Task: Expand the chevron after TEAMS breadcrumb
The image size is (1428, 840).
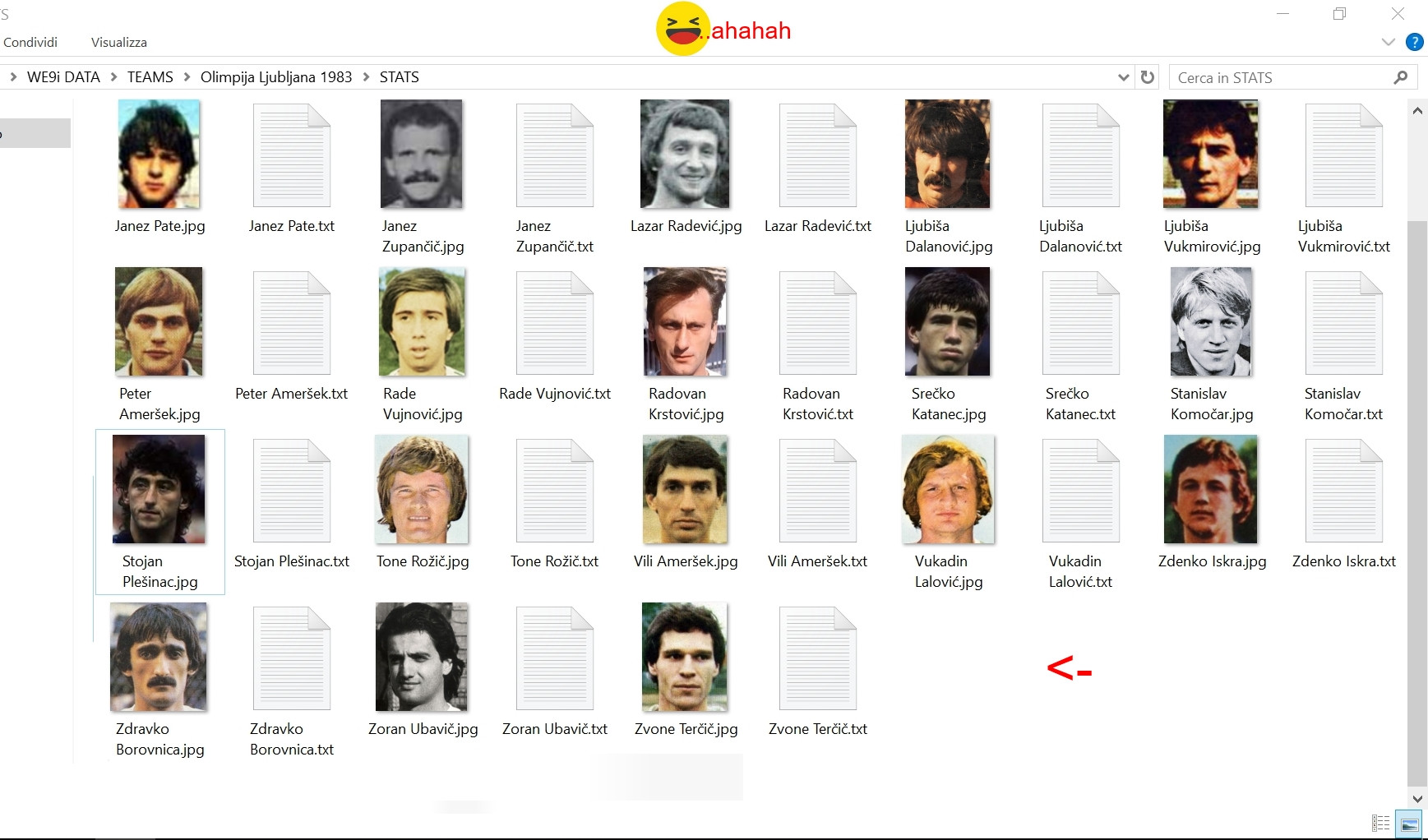Action: tap(187, 77)
